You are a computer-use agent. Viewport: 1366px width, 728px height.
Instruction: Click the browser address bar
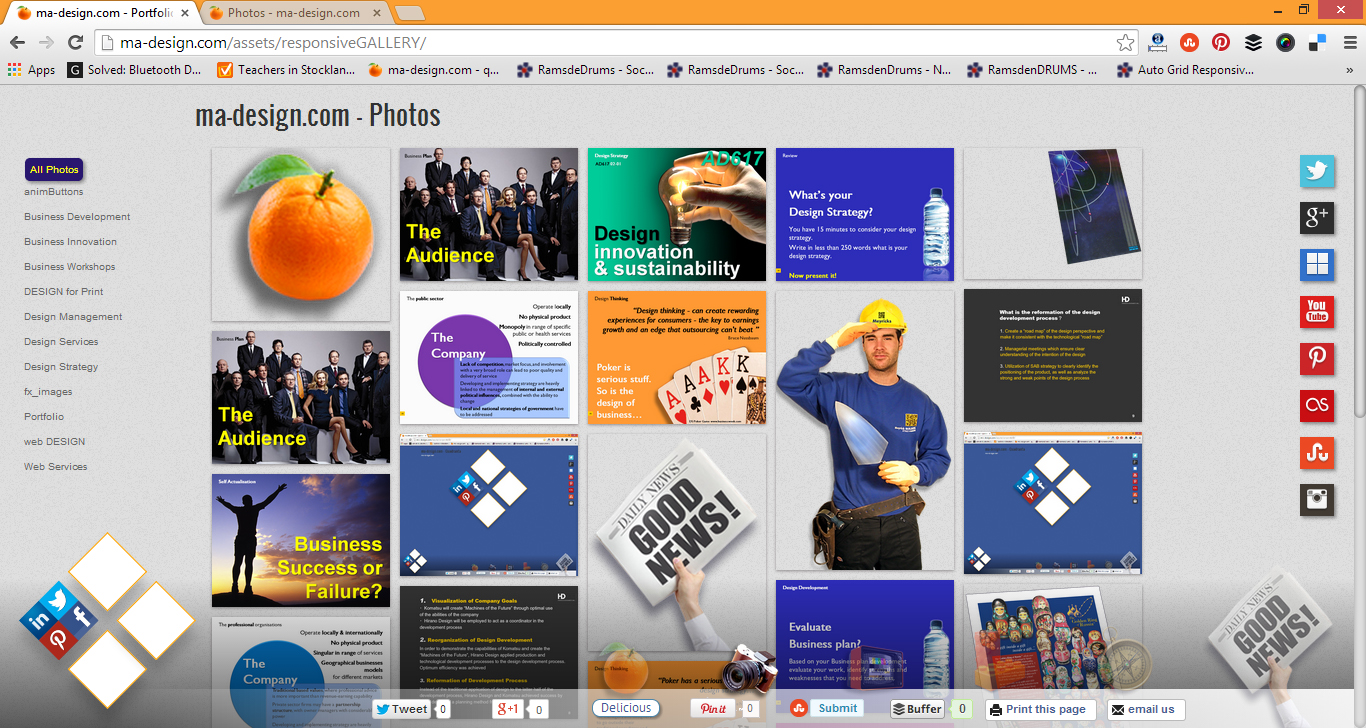coord(600,43)
